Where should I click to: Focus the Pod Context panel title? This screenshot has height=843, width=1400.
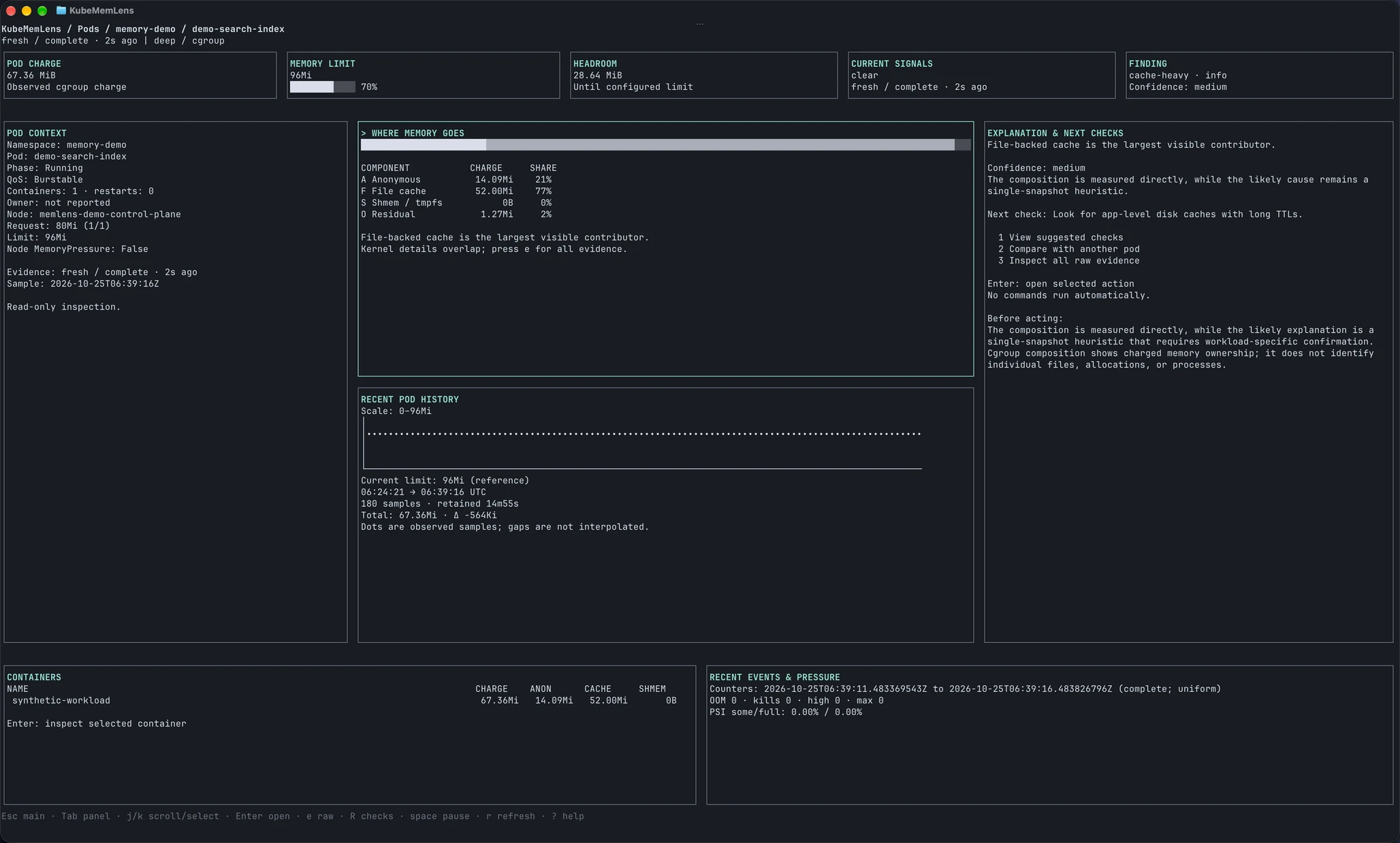[x=37, y=133]
